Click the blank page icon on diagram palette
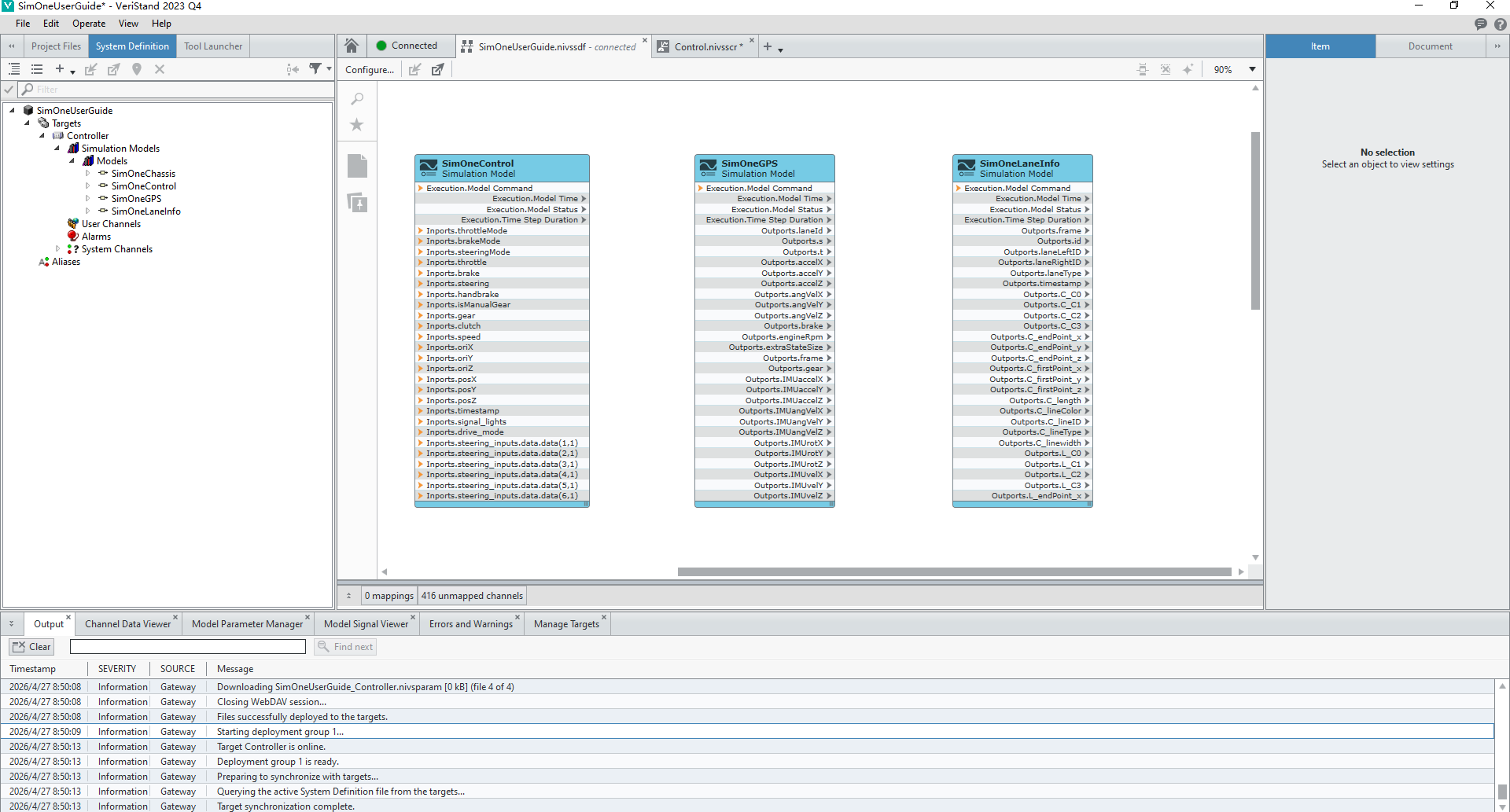1510x812 pixels. point(357,165)
